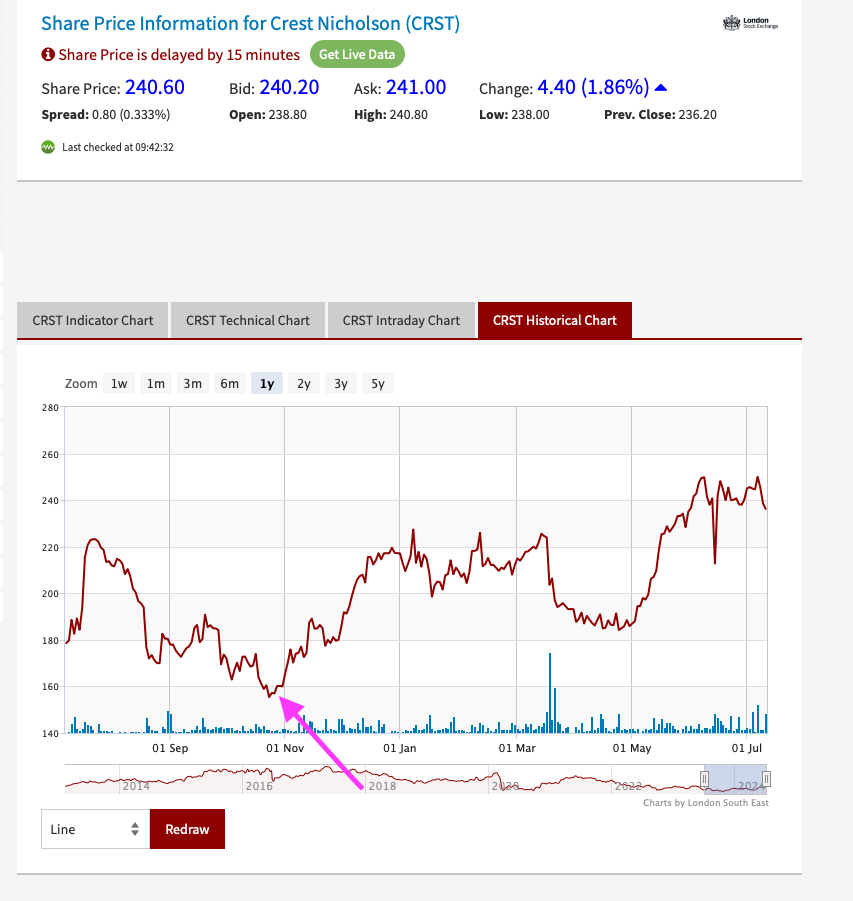Set chart zoom to 3y
This screenshot has width=853, height=901.
coord(341,383)
